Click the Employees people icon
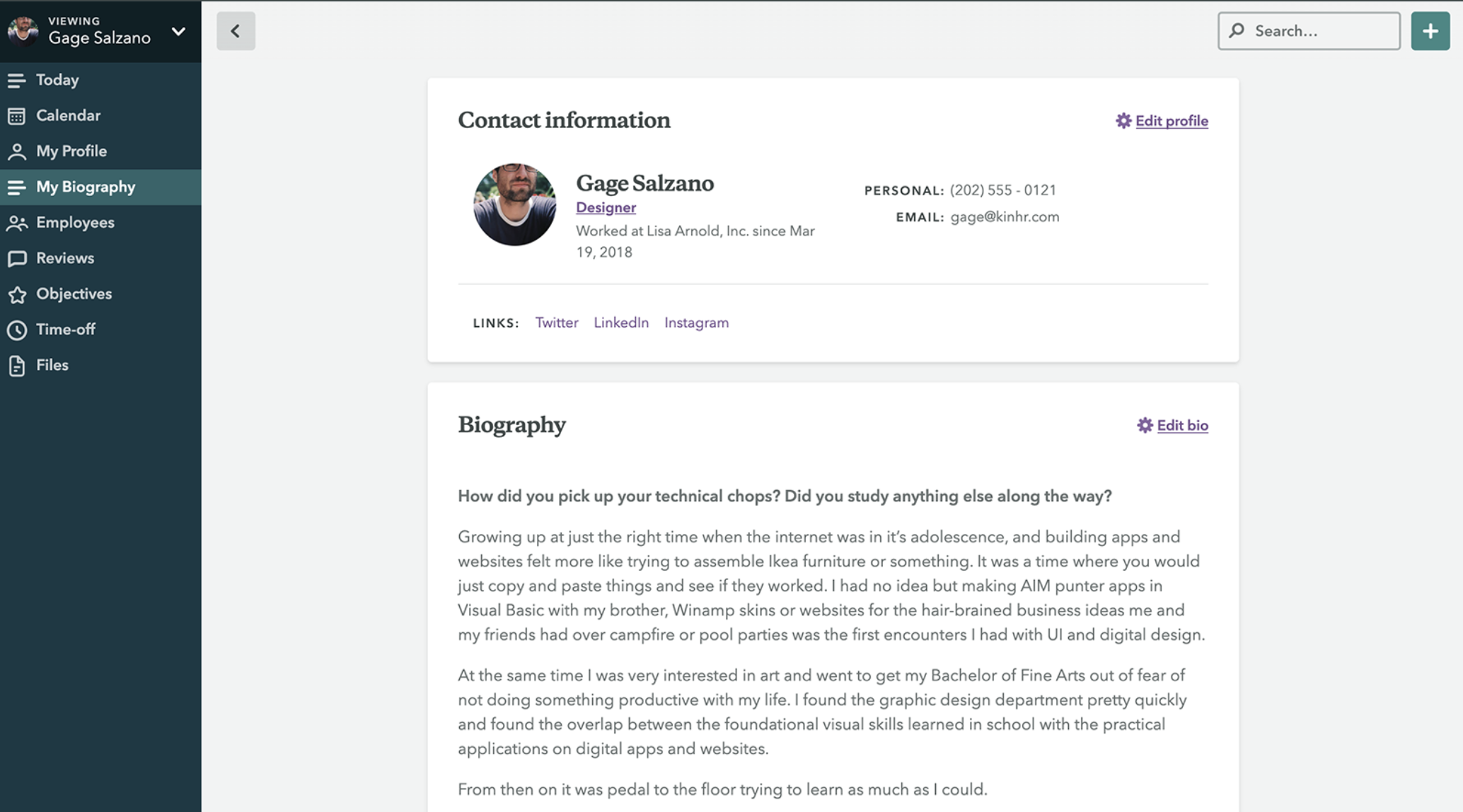1463x812 pixels. (16, 223)
